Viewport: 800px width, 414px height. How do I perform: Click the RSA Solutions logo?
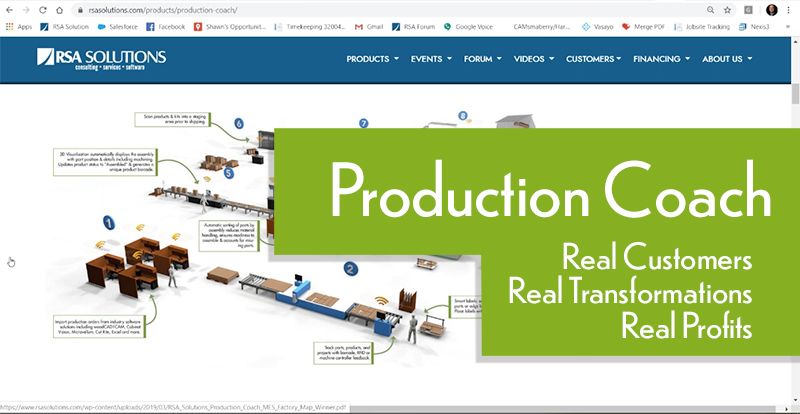[x=101, y=59]
